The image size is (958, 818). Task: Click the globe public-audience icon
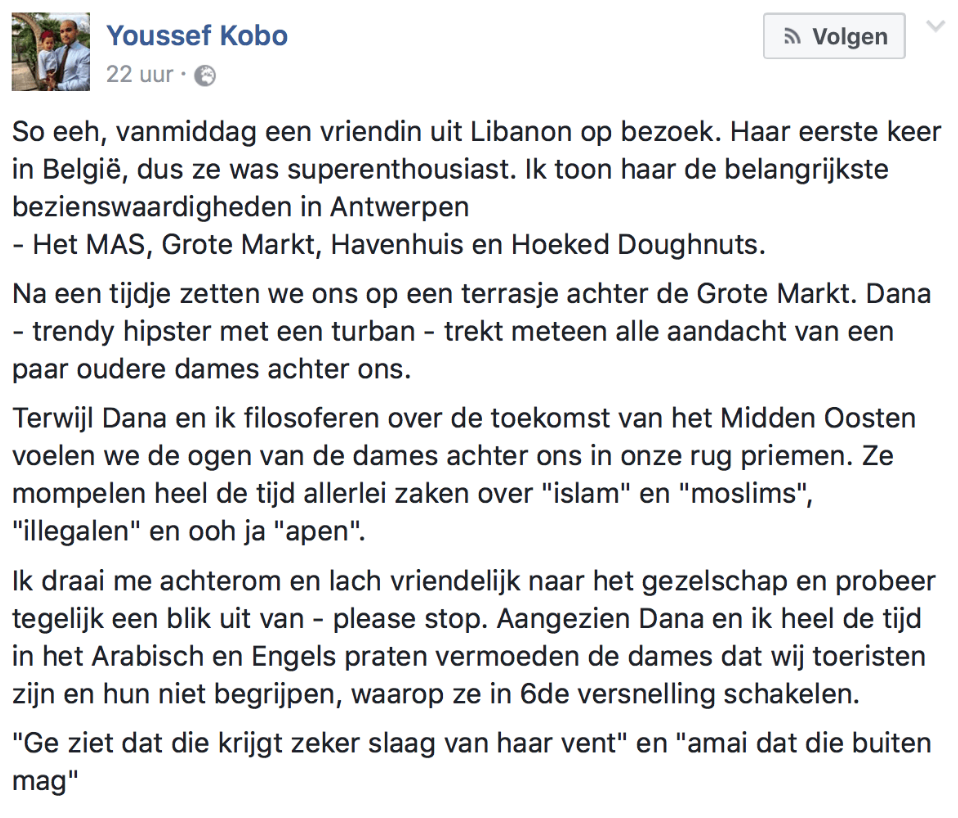coord(205,76)
